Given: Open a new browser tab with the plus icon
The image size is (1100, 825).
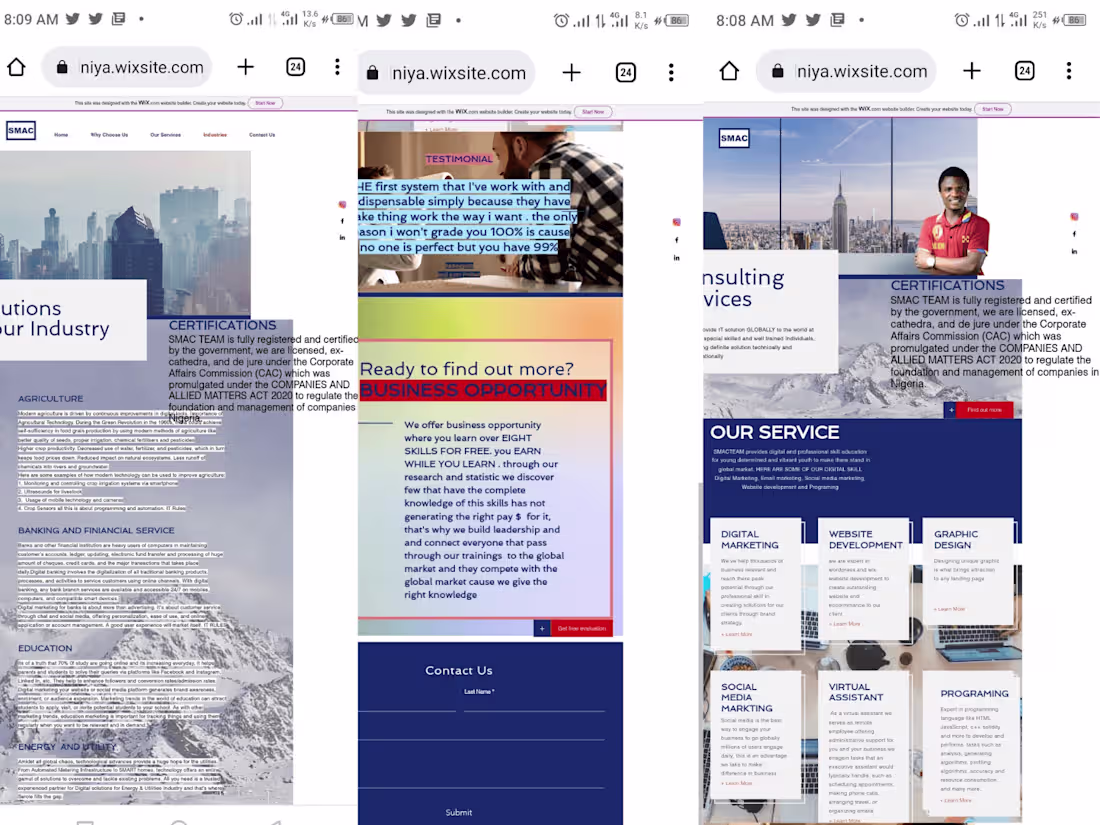Looking at the screenshot, I should pos(246,66).
